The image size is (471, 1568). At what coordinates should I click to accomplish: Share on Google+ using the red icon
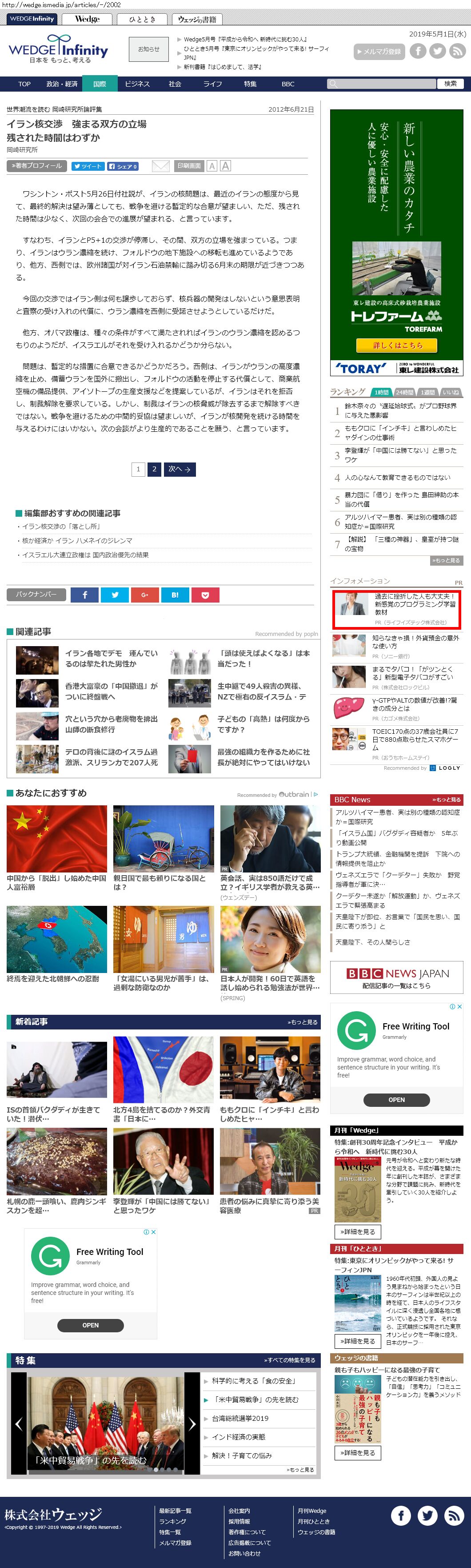pyautogui.click(x=145, y=595)
